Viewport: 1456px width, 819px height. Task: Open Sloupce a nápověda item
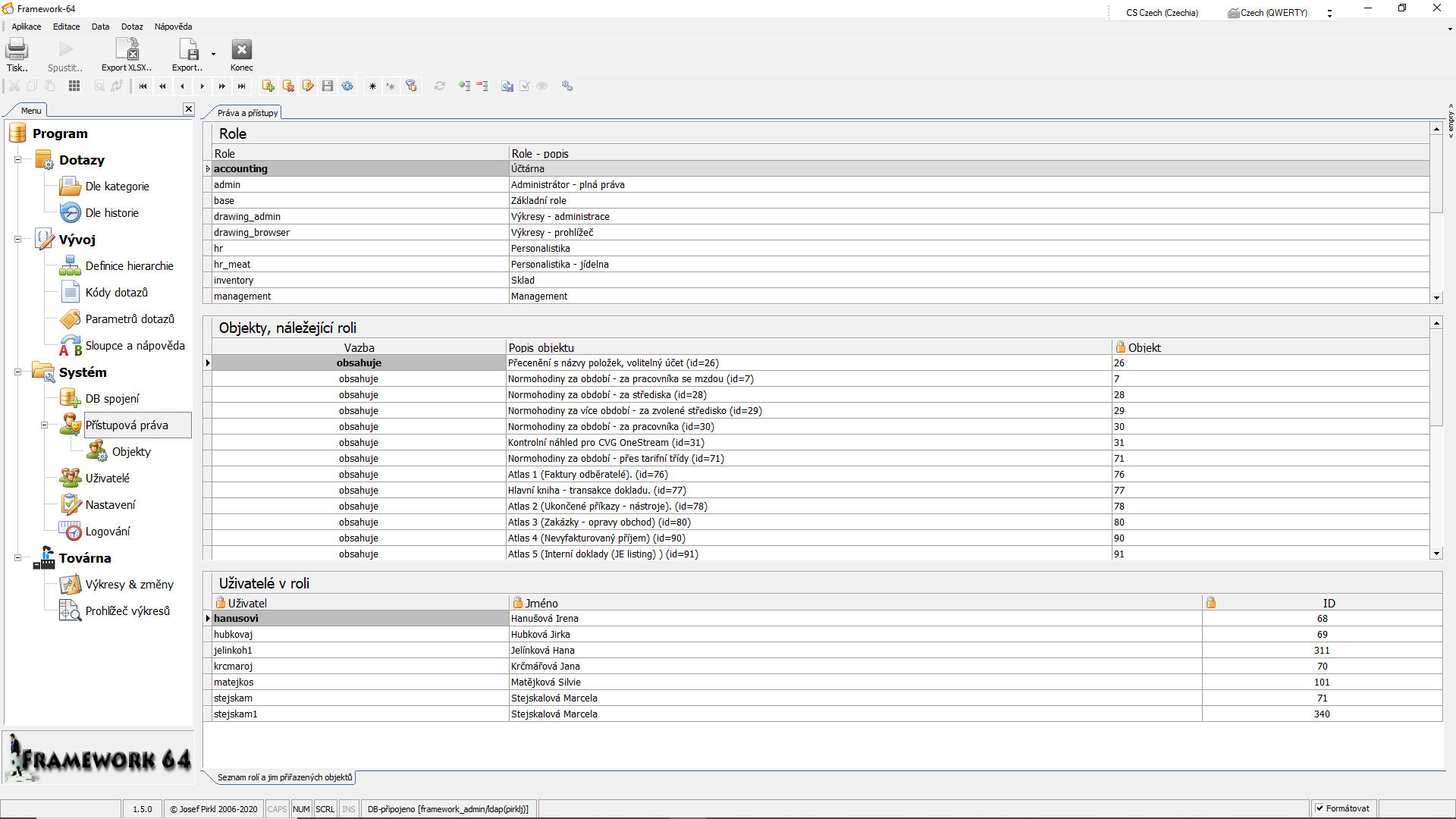click(135, 346)
